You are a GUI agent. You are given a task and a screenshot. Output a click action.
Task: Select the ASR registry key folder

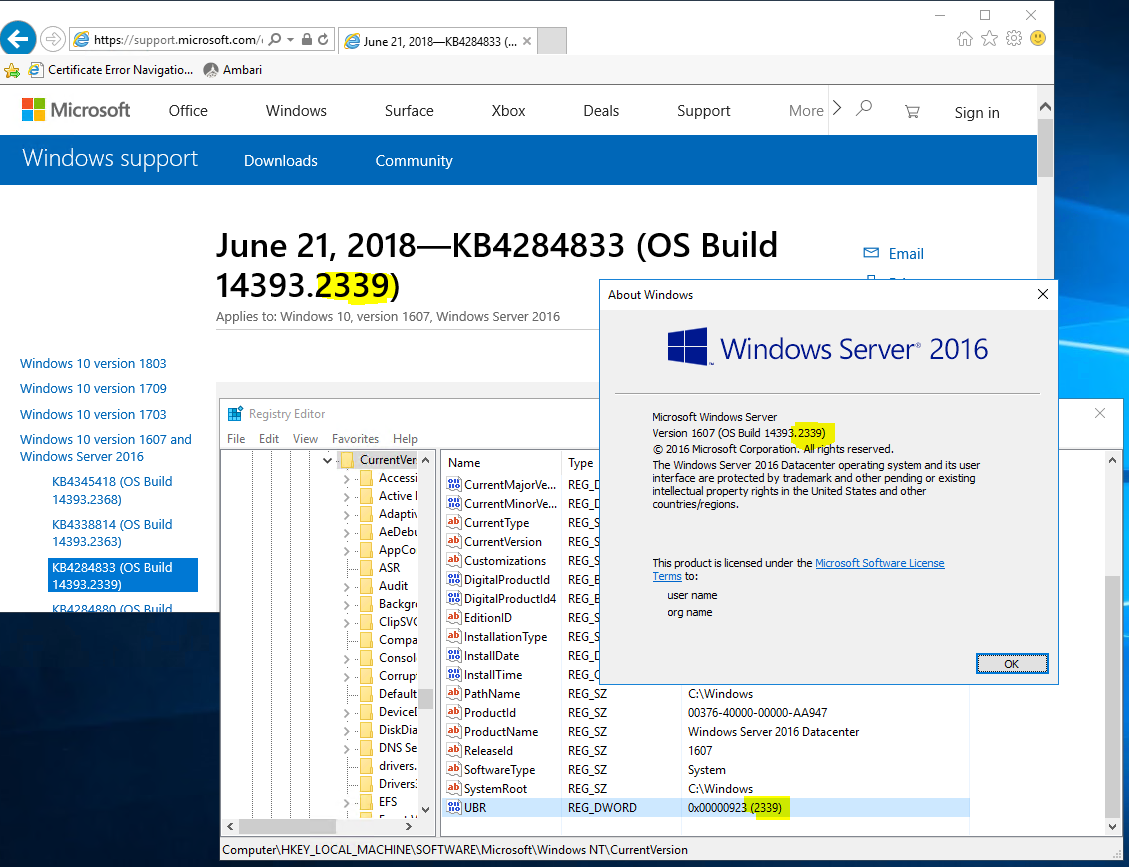(x=379, y=568)
